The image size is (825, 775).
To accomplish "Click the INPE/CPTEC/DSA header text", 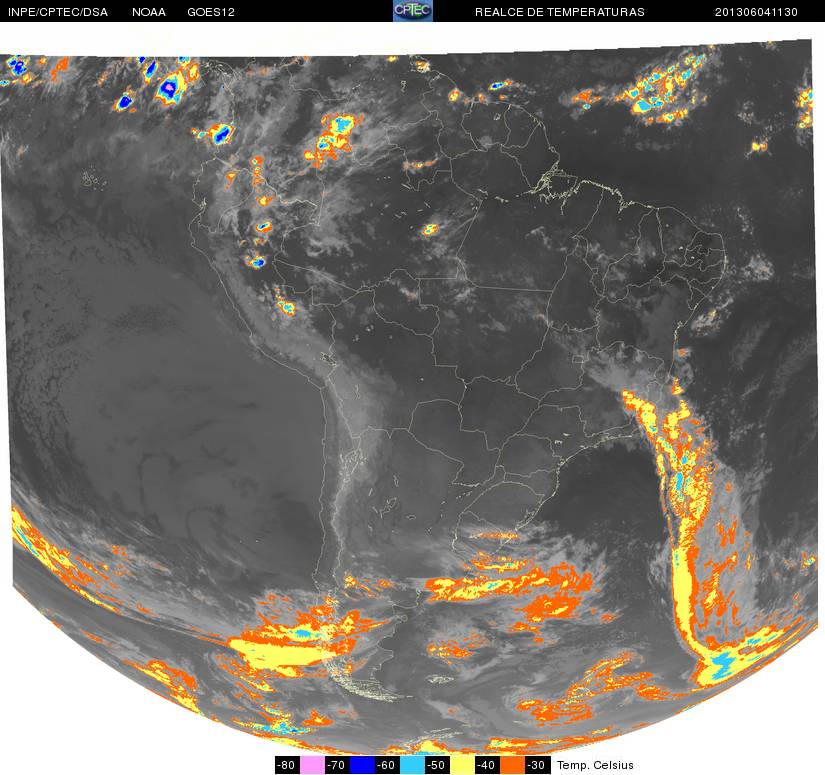I will (58, 12).
